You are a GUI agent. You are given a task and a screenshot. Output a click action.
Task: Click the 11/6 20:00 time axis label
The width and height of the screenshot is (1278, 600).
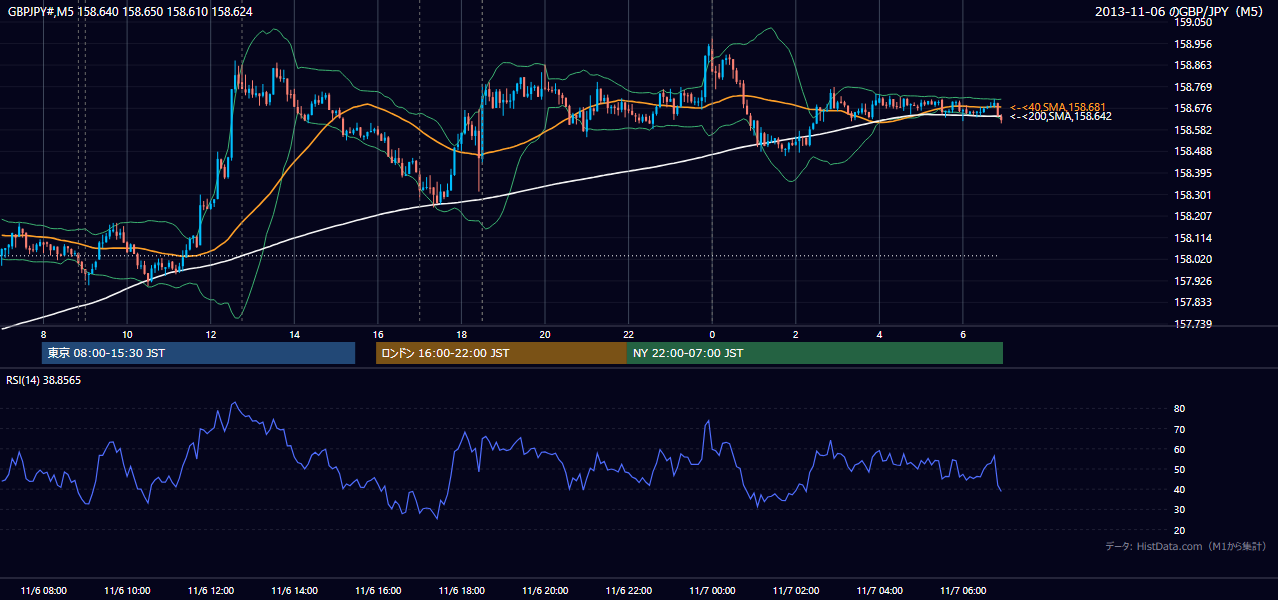coord(544,591)
